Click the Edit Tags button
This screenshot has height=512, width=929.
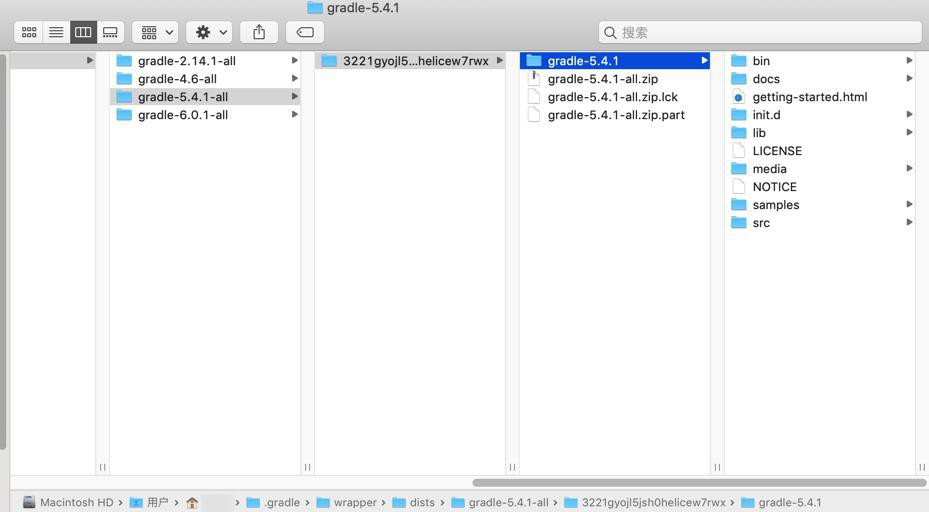305,32
